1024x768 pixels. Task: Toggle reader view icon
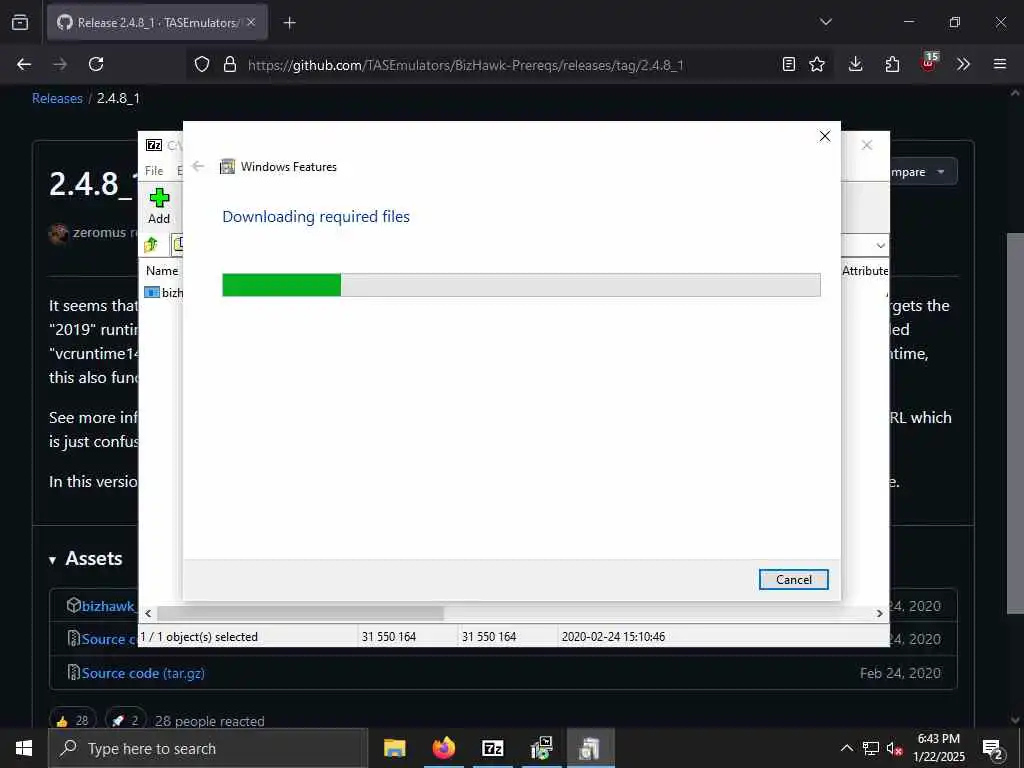(x=789, y=64)
